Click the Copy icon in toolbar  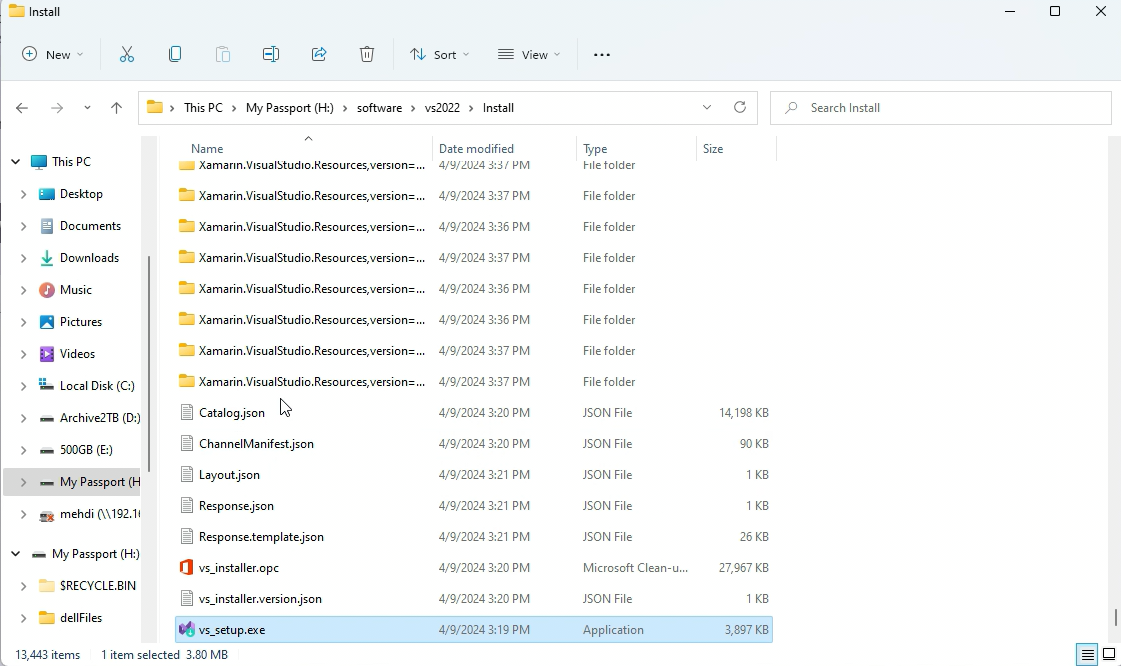pyautogui.click(x=174, y=54)
